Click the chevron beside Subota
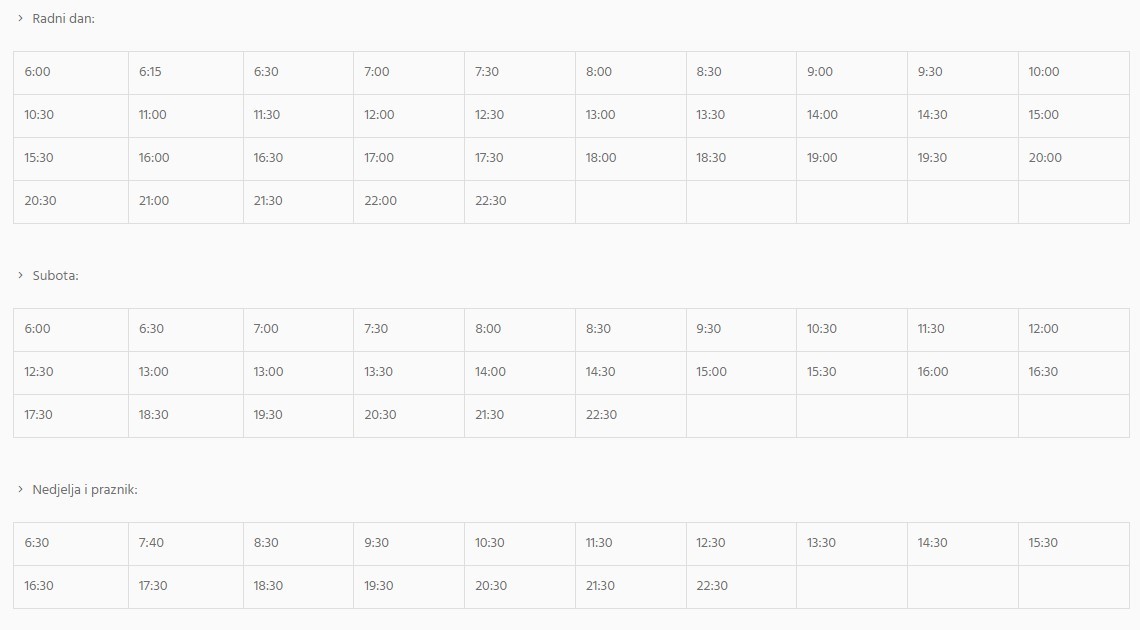The height and width of the screenshot is (630, 1140). click(x=20, y=275)
